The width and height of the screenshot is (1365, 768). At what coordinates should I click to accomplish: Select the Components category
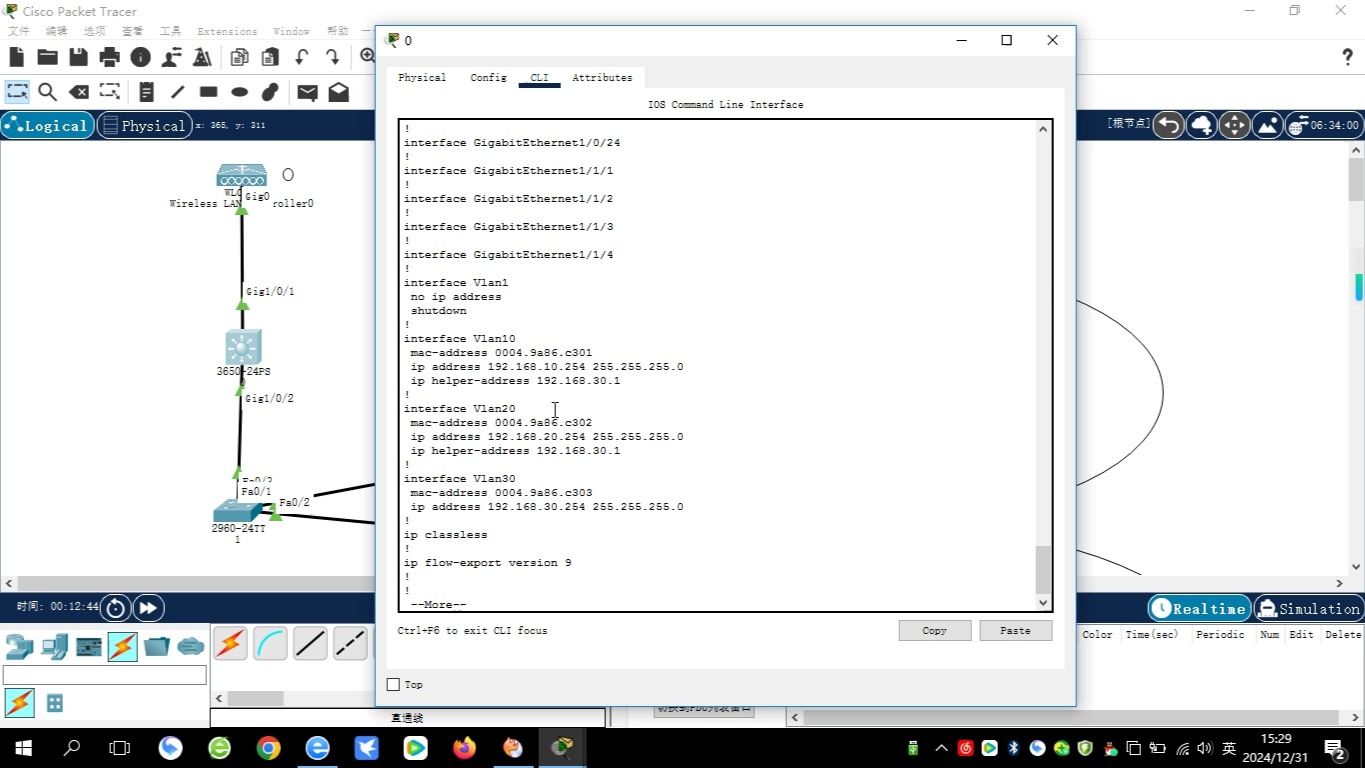(89, 647)
